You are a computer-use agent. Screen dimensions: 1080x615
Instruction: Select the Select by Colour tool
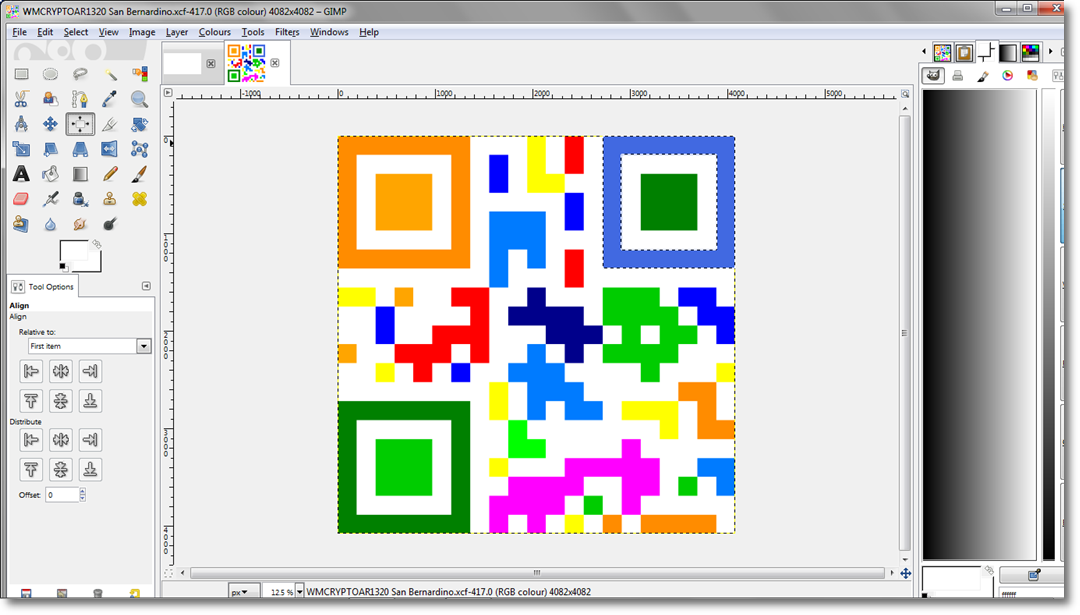click(x=139, y=74)
